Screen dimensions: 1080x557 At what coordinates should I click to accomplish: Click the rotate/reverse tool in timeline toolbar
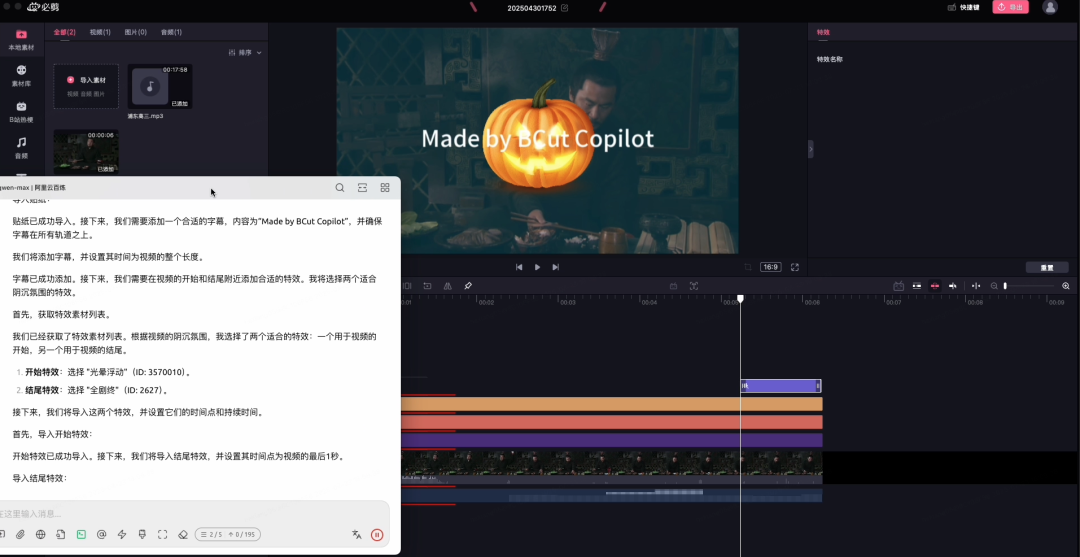pyautogui.click(x=427, y=286)
